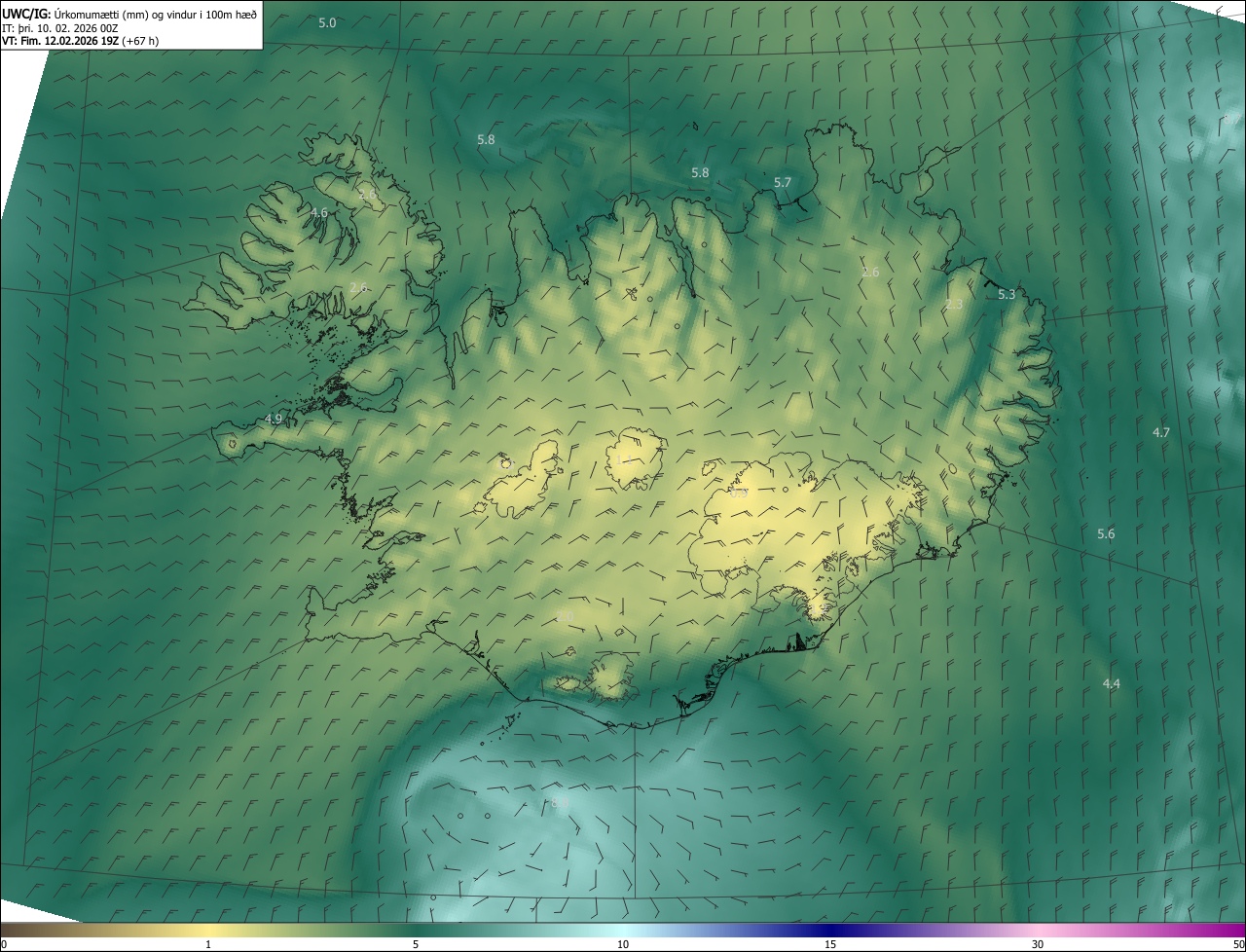
Task: Click the "4.7" value label over the ocean
Action: 1161,432
